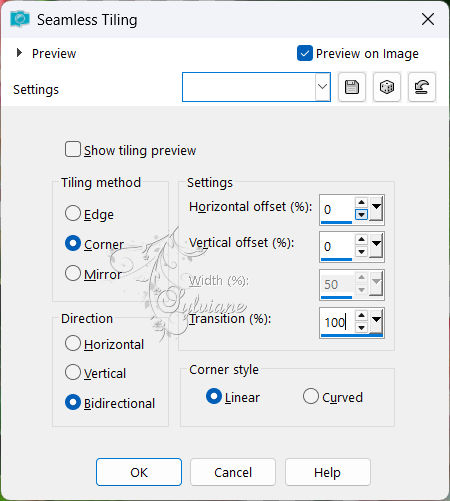This screenshot has height=501, width=450.
Task: Open Horizontal offset slider dropdown arrow
Action: 376,208
